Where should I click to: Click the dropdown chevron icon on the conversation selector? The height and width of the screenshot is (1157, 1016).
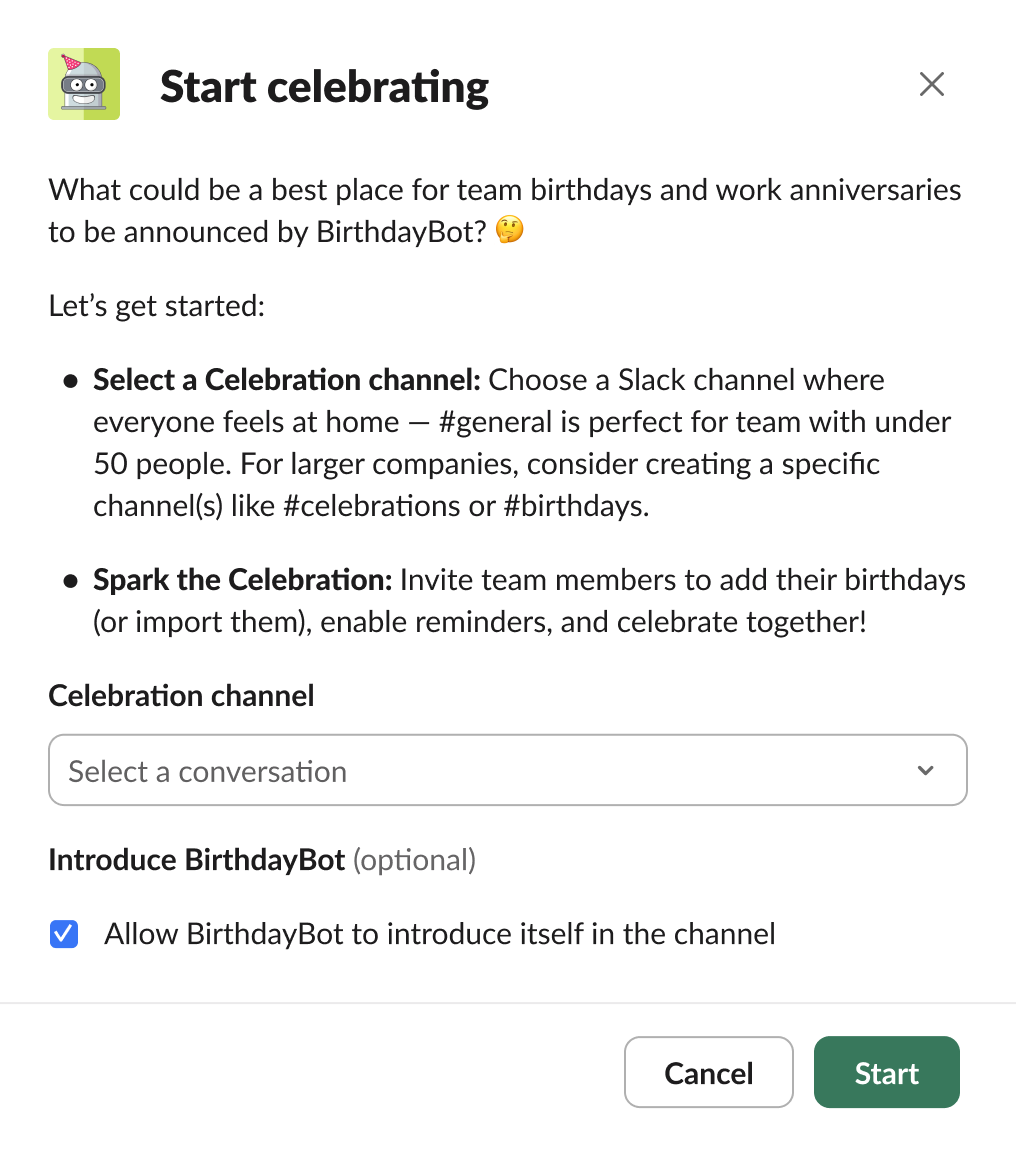[925, 770]
